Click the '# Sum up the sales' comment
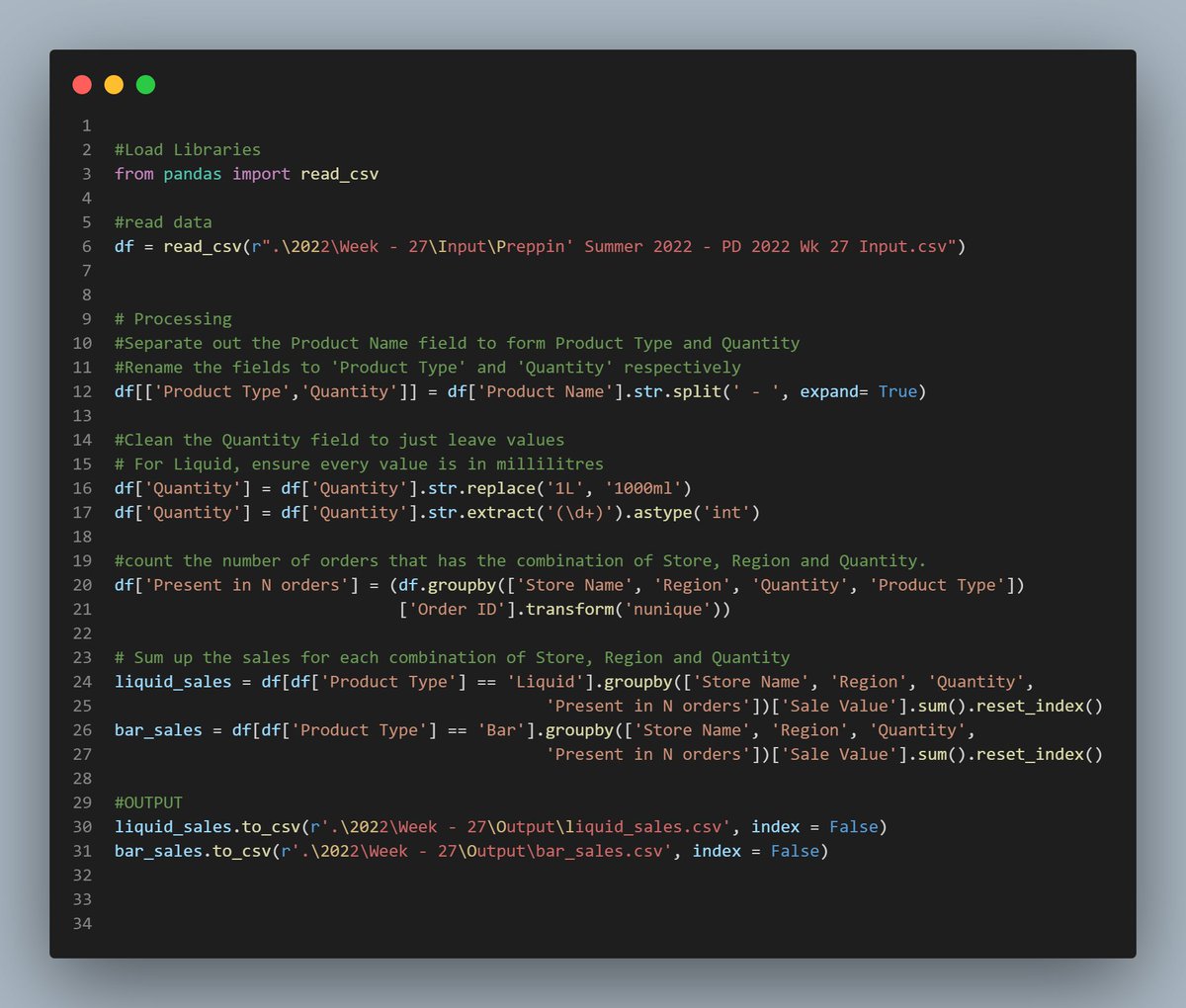The height and width of the screenshot is (1008, 1186). click(453, 658)
